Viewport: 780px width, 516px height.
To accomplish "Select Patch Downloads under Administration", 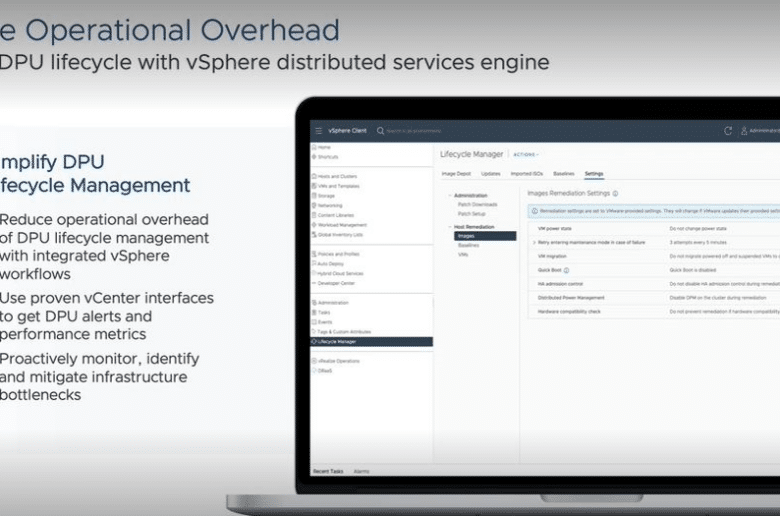I will coord(478,205).
